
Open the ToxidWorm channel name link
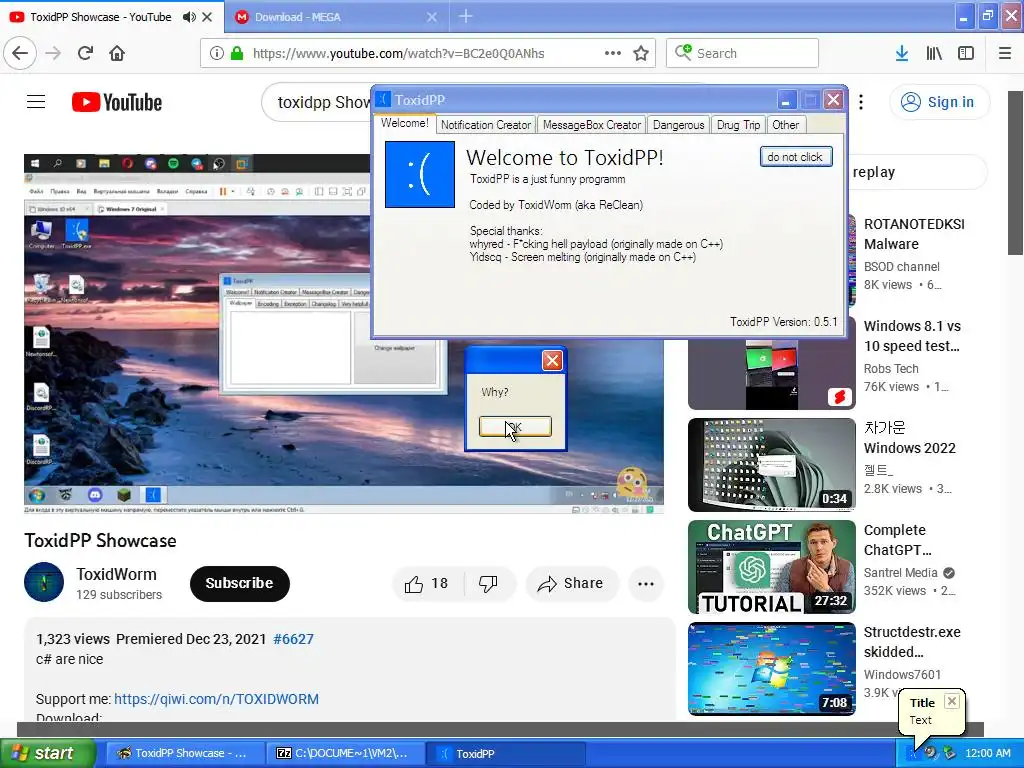point(116,574)
